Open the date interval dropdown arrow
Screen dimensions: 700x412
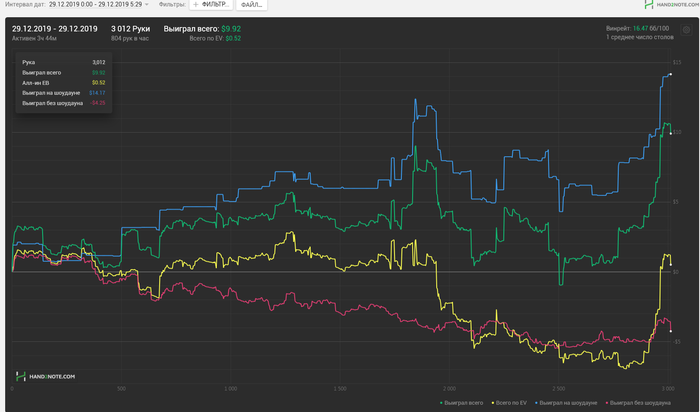pyautogui.click(x=146, y=4)
